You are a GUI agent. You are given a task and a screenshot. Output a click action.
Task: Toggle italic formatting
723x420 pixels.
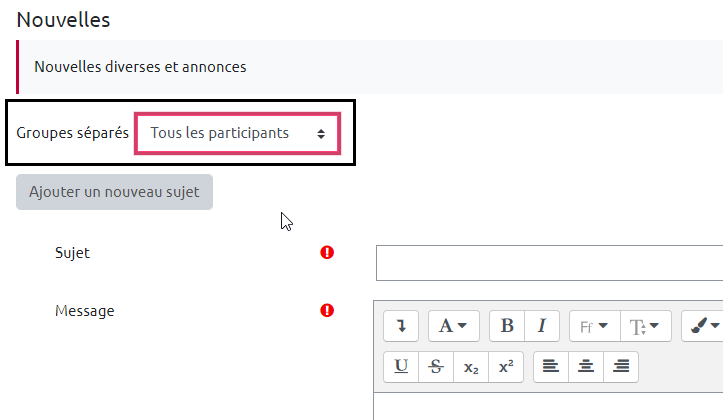tap(541, 325)
